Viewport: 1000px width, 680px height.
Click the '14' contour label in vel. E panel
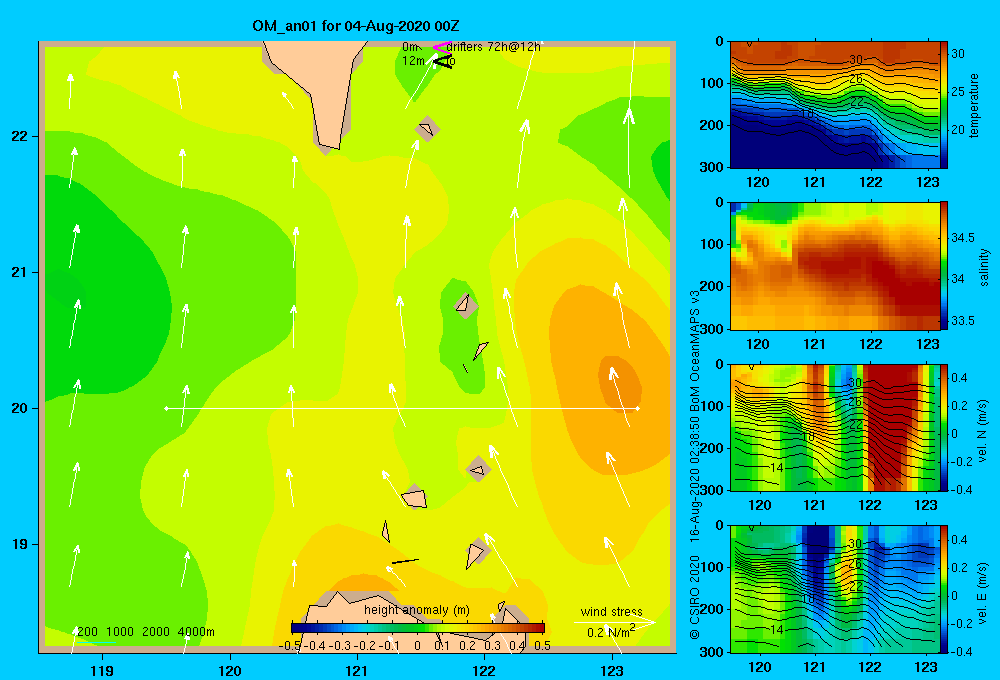pos(776,629)
